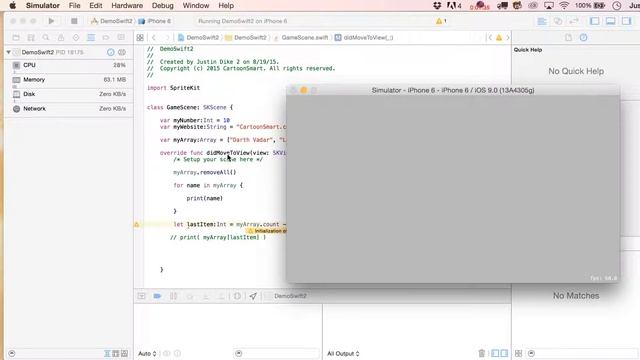Collapse the DemoSwift2 process disclosure triangle
Viewport: 640px width, 360px height.
click(9, 52)
